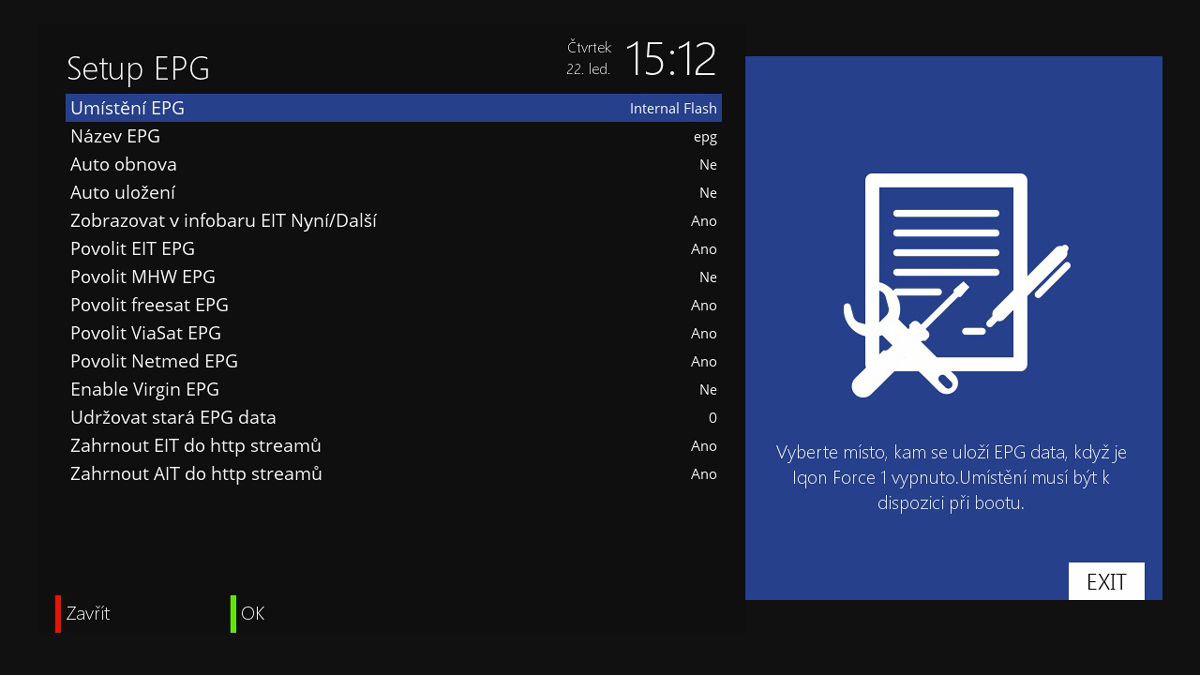The image size is (1200, 675).
Task: Click the Povolit Netmed EPG label
Action: pos(154,361)
